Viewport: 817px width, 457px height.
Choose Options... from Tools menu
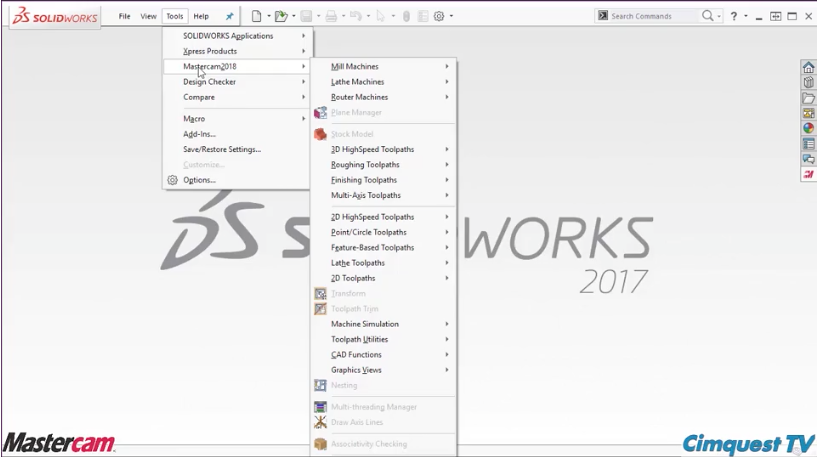point(238,180)
